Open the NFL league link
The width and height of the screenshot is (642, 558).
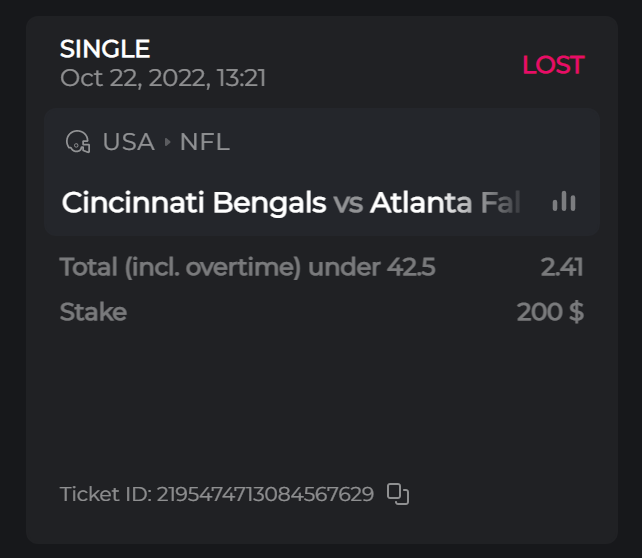(204, 142)
